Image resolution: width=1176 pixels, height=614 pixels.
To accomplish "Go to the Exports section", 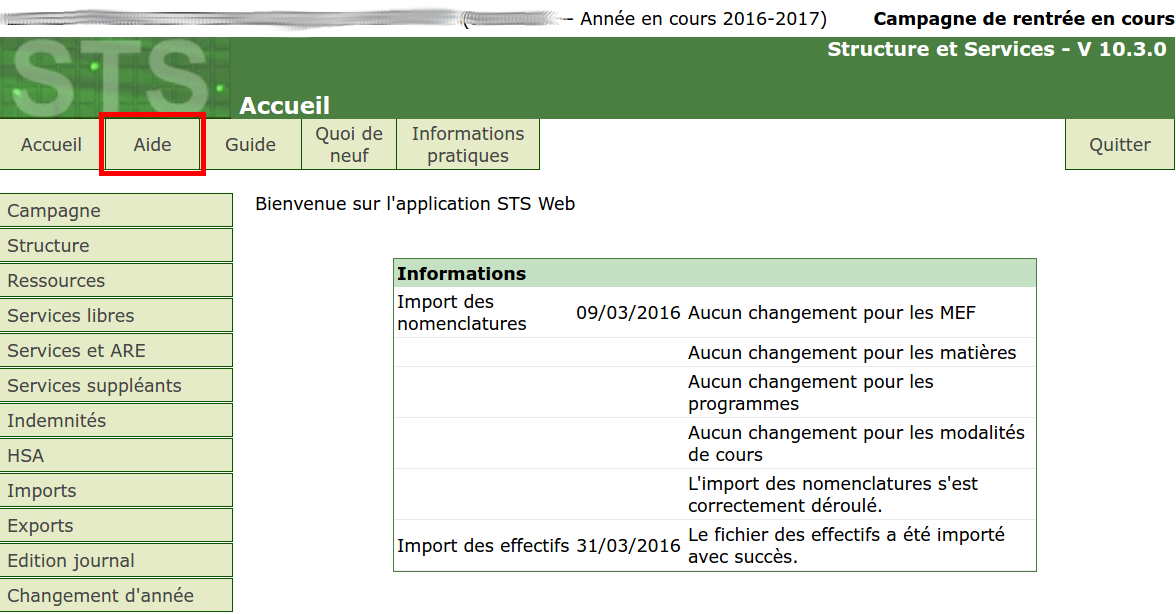I will click(116, 526).
